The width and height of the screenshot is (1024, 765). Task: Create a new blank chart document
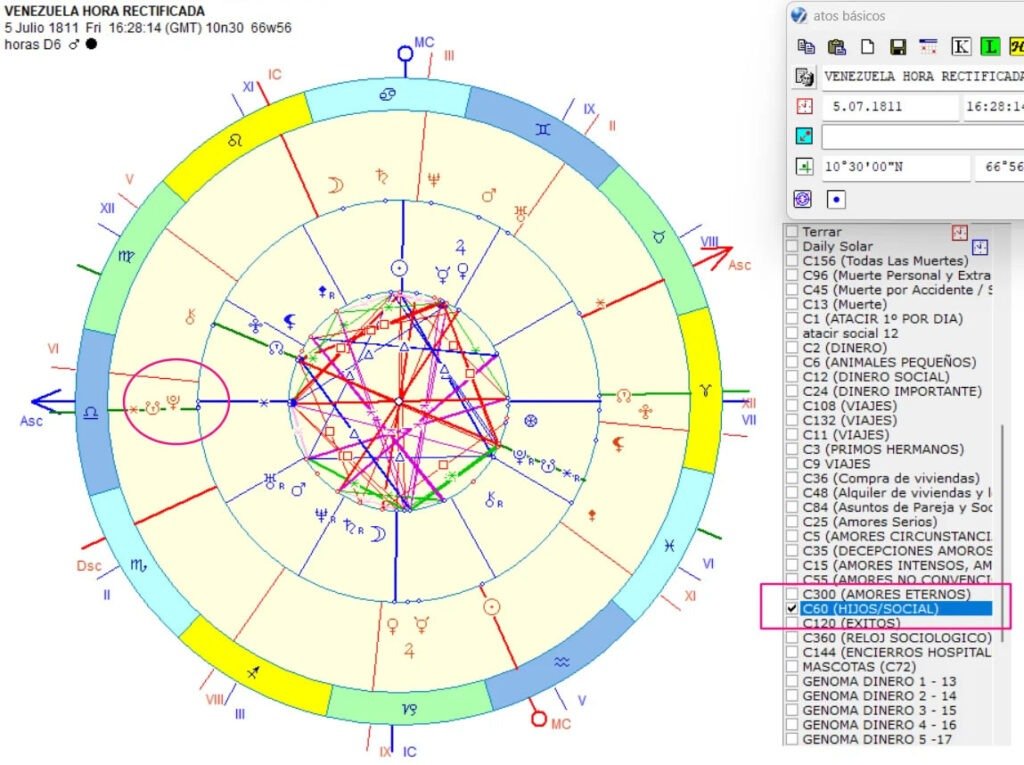click(x=868, y=46)
